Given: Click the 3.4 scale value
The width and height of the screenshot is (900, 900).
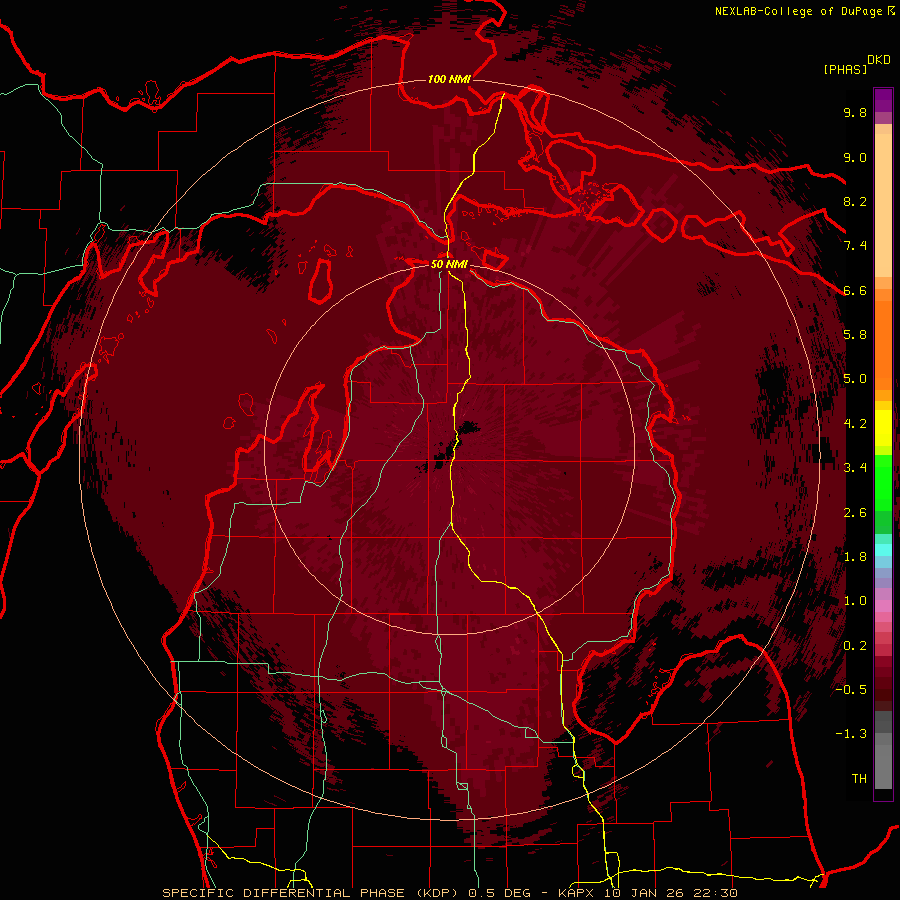Looking at the screenshot, I should click(855, 468).
